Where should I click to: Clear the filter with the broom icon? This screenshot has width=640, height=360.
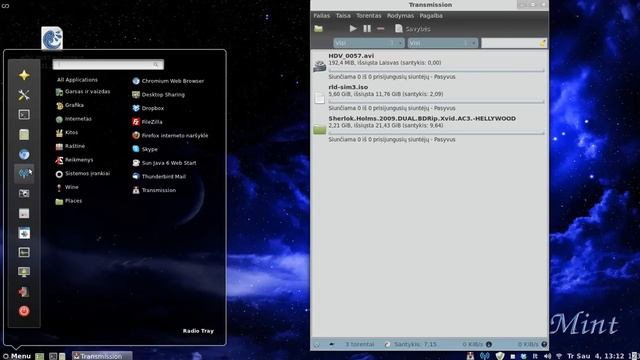click(x=542, y=43)
